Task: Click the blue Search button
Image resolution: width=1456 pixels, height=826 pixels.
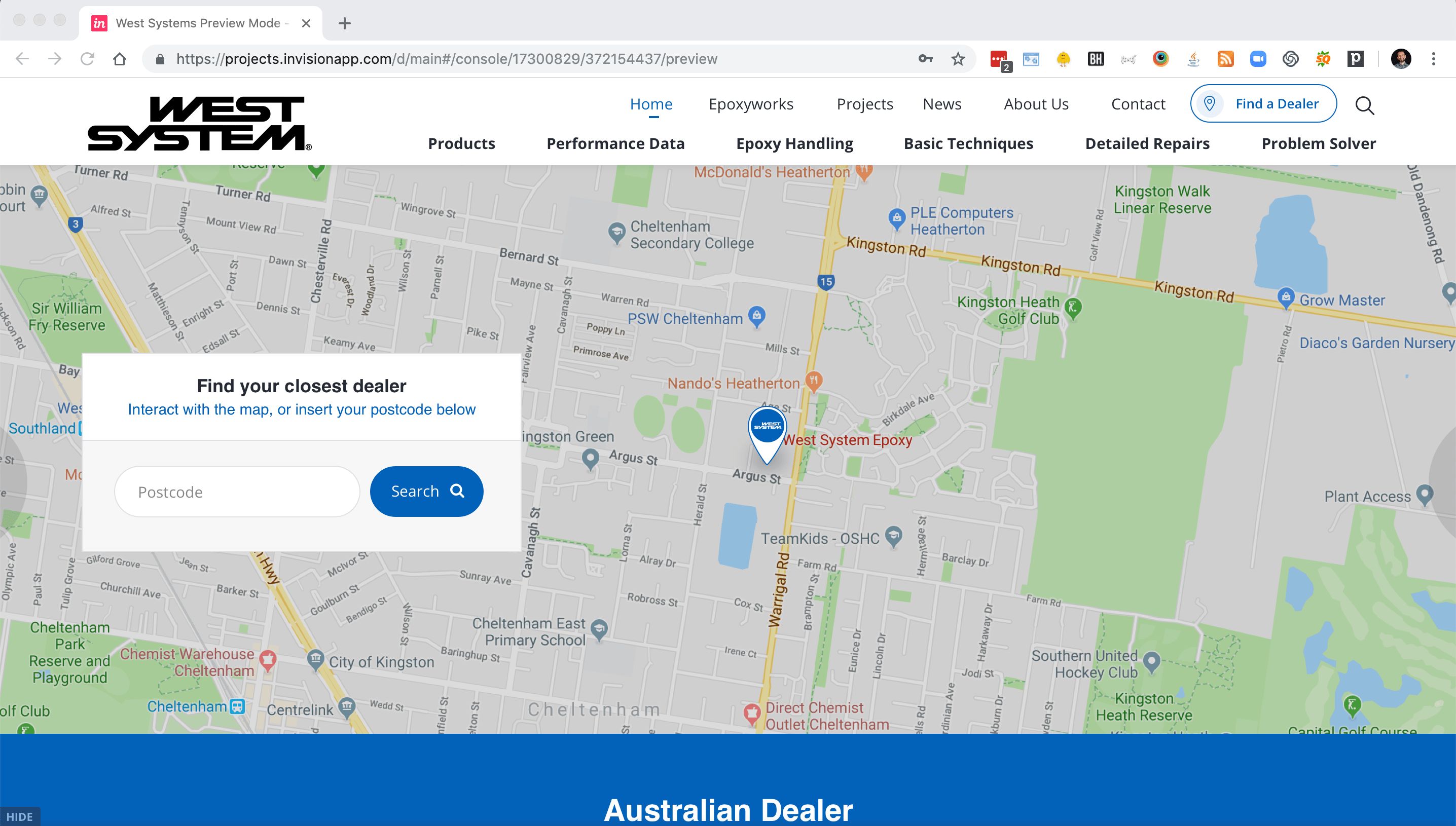Action: pyautogui.click(x=426, y=491)
